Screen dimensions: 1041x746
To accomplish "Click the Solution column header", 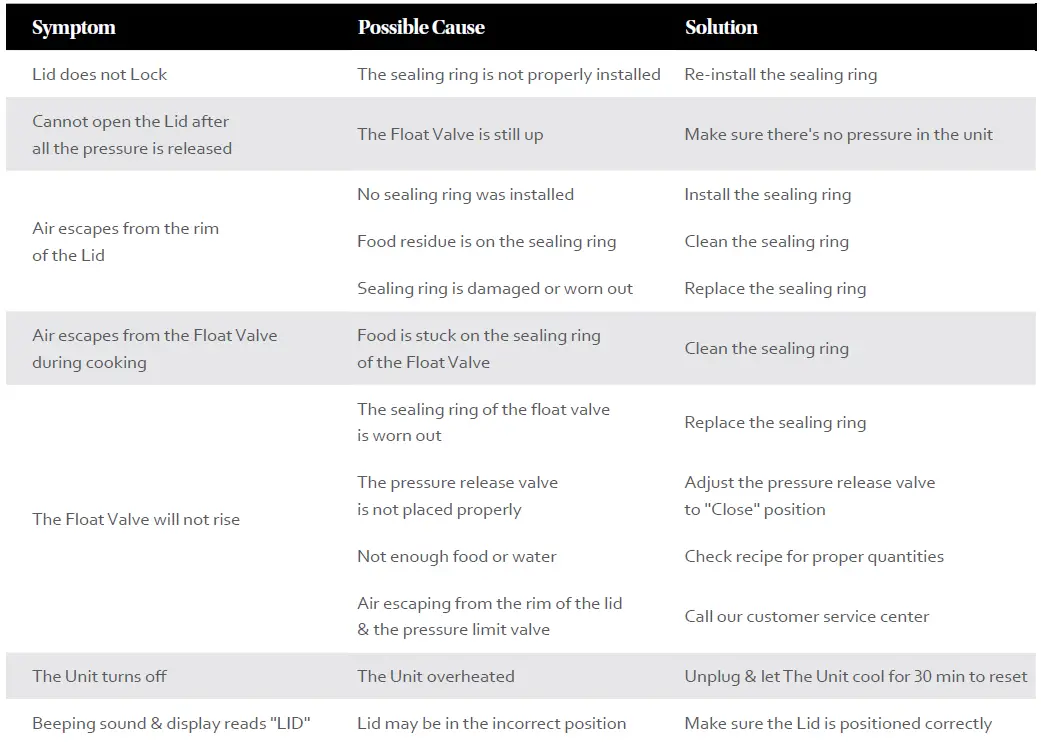I will [x=721, y=28].
